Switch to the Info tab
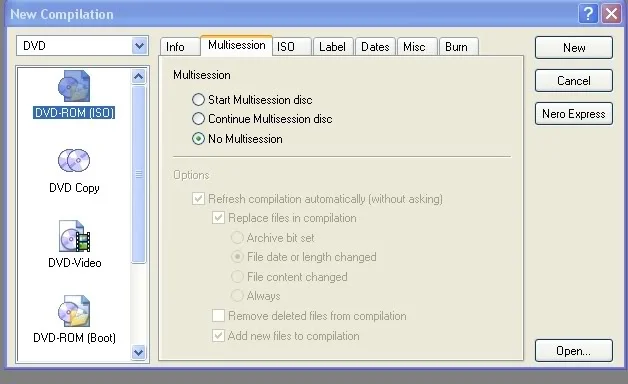The image size is (628, 384). pos(179,47)
